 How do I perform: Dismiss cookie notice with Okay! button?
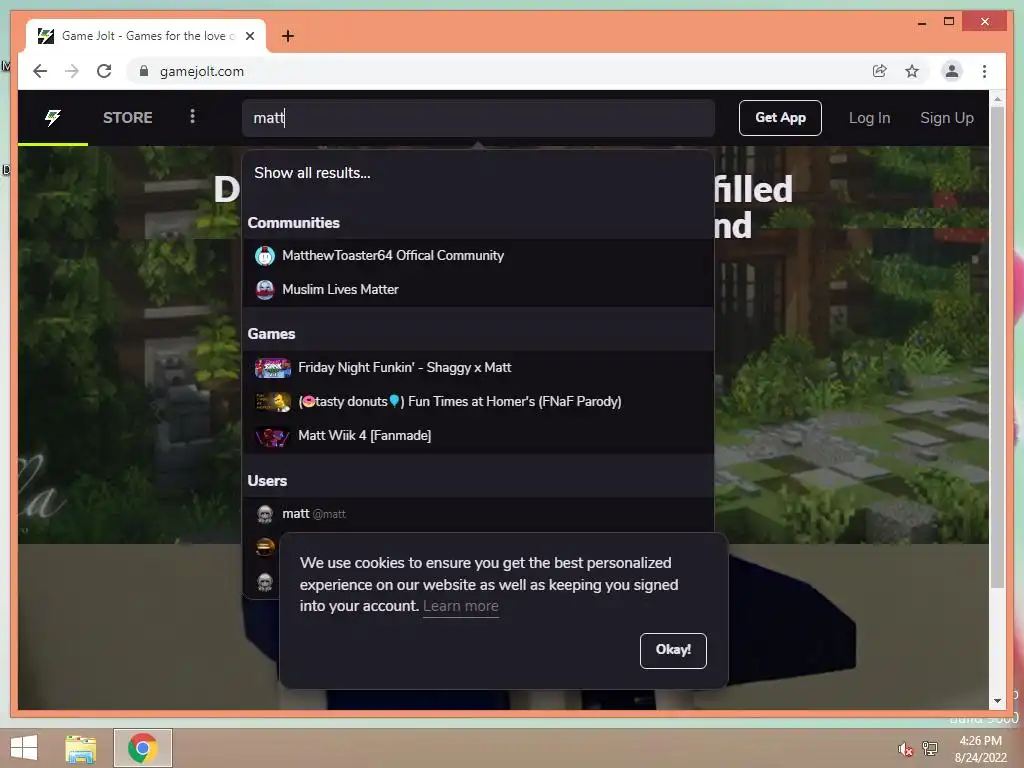673,650
